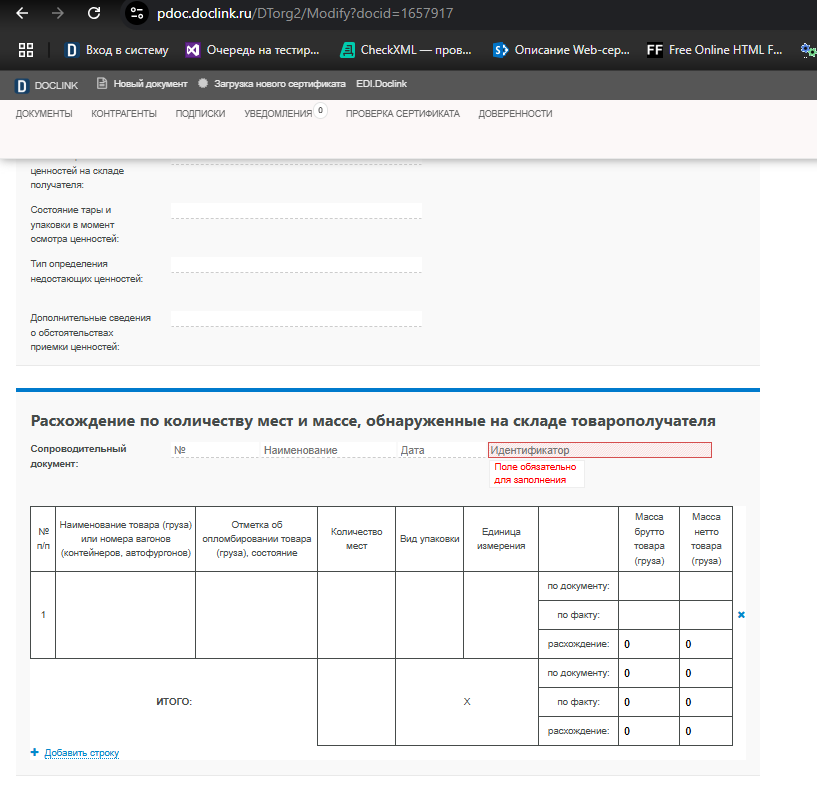Click row 1 net mass 'по факту' cell

coord(706,615)
